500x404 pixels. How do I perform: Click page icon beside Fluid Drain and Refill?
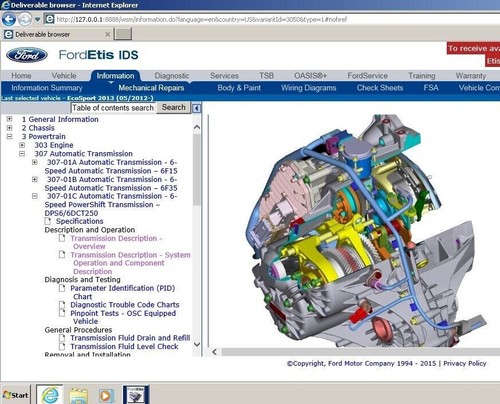[x=62, y=338]
